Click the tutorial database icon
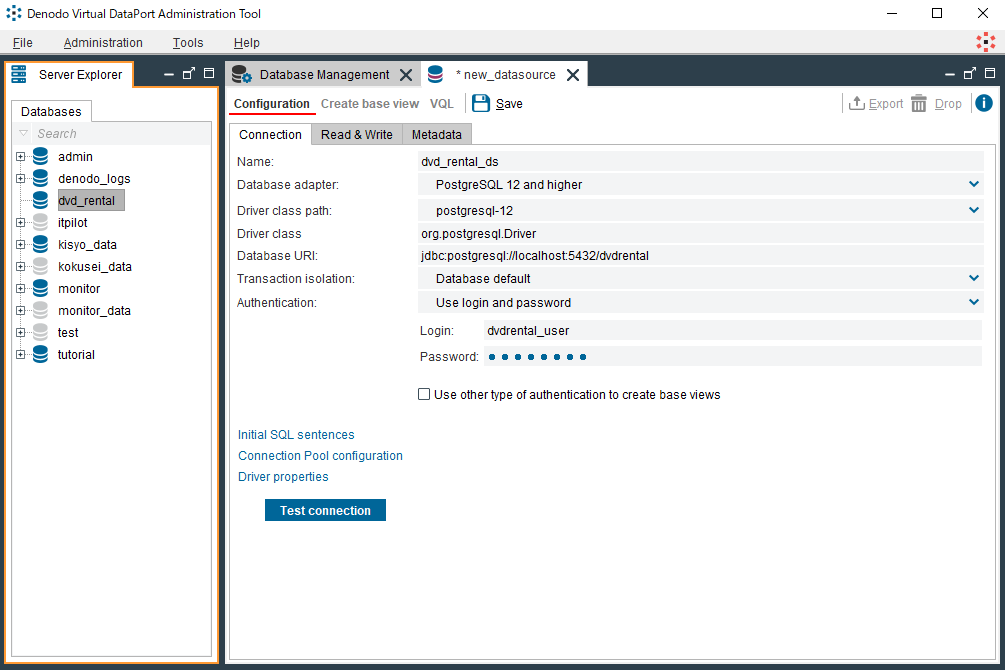 tap(40, 355)
